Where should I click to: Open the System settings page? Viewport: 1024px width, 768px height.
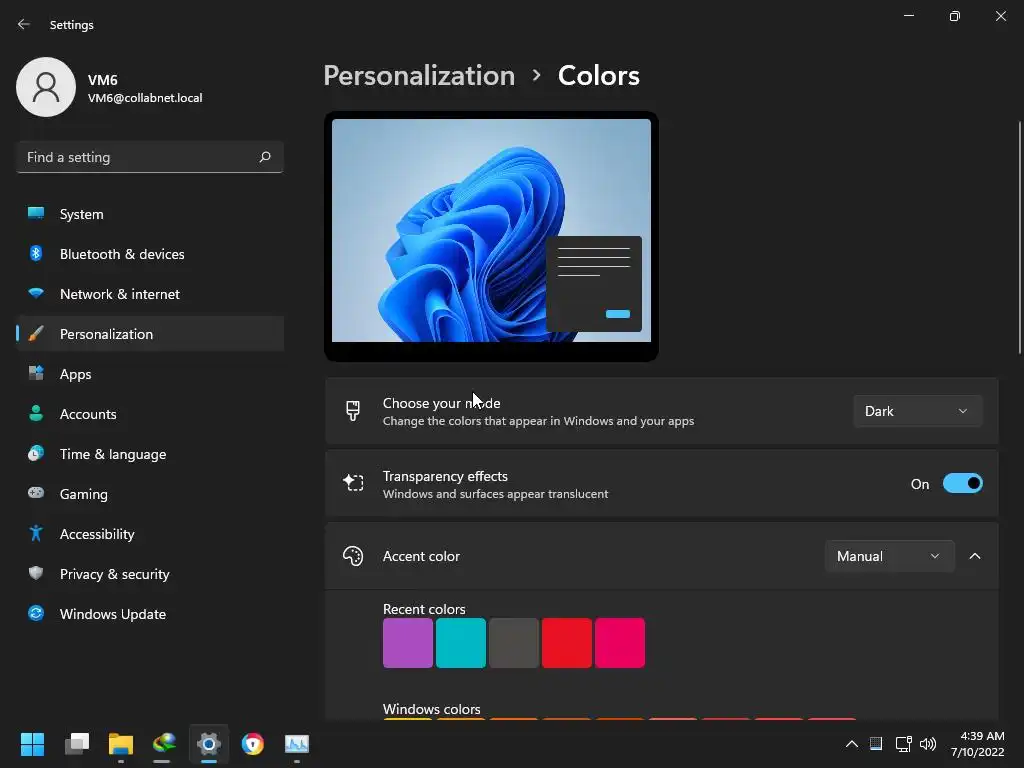150,214
